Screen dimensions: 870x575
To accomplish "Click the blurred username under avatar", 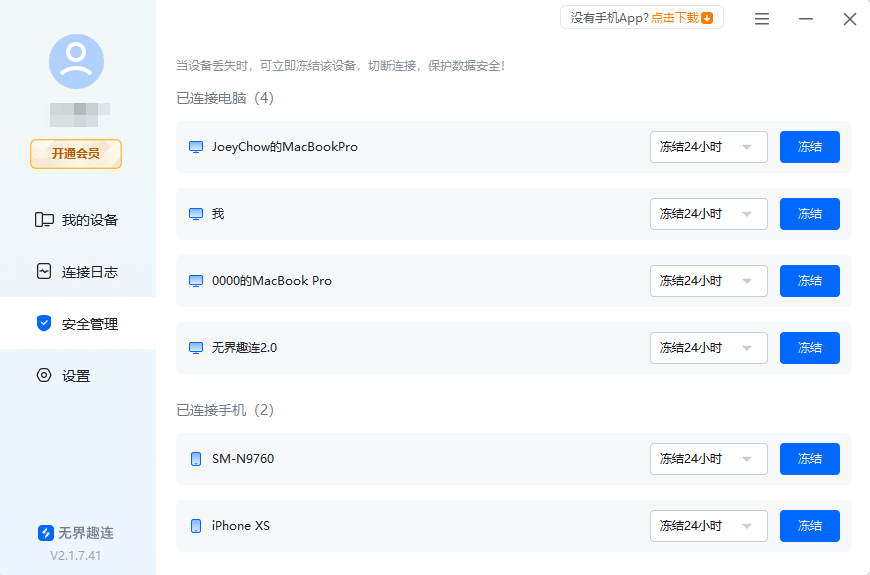I will [x=79, y=115].
